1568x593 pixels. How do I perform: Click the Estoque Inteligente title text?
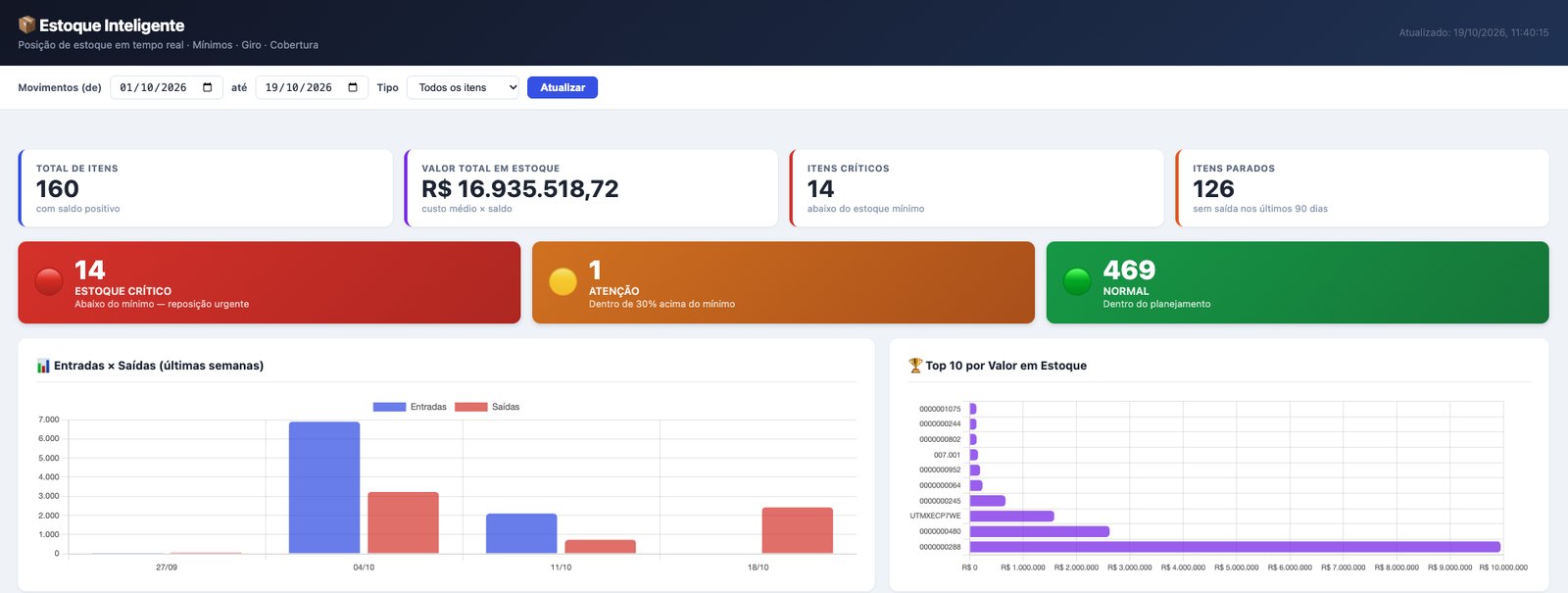[112, 25]
